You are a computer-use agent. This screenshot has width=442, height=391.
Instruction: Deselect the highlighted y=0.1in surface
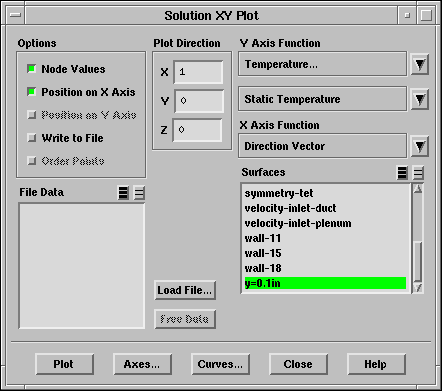(x=325, y=283)
